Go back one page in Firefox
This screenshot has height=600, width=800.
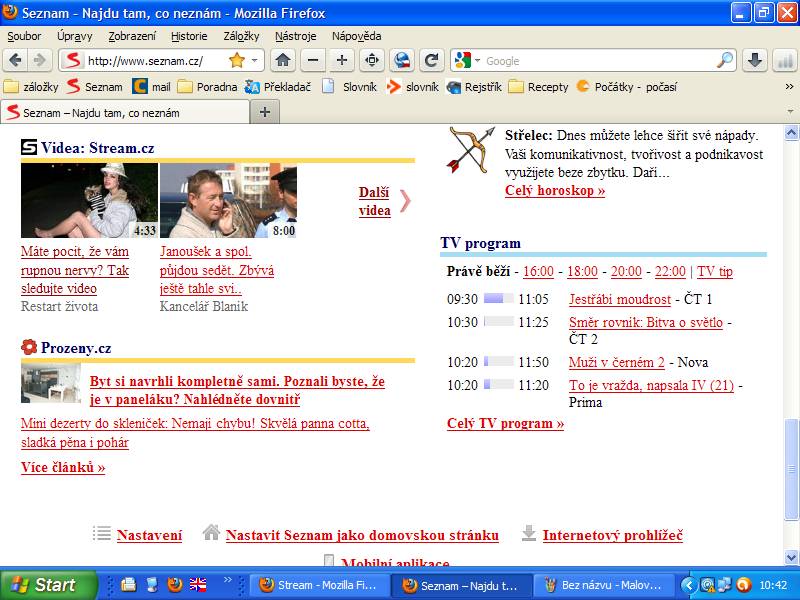[x=15, y=61]
